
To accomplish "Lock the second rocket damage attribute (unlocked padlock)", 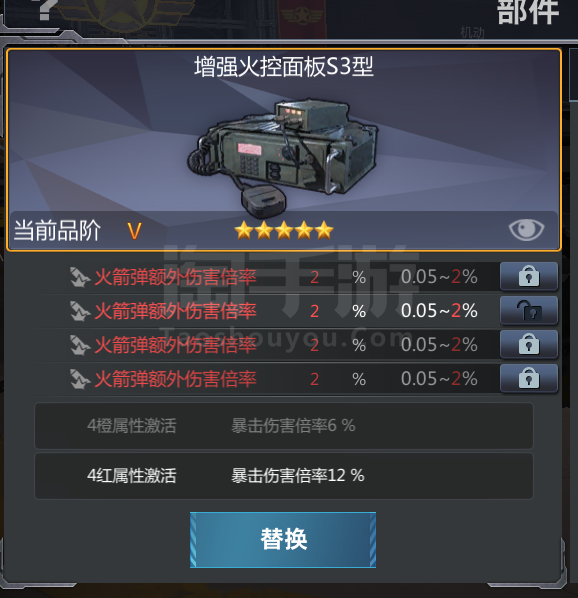I will (x=529, y=310).
